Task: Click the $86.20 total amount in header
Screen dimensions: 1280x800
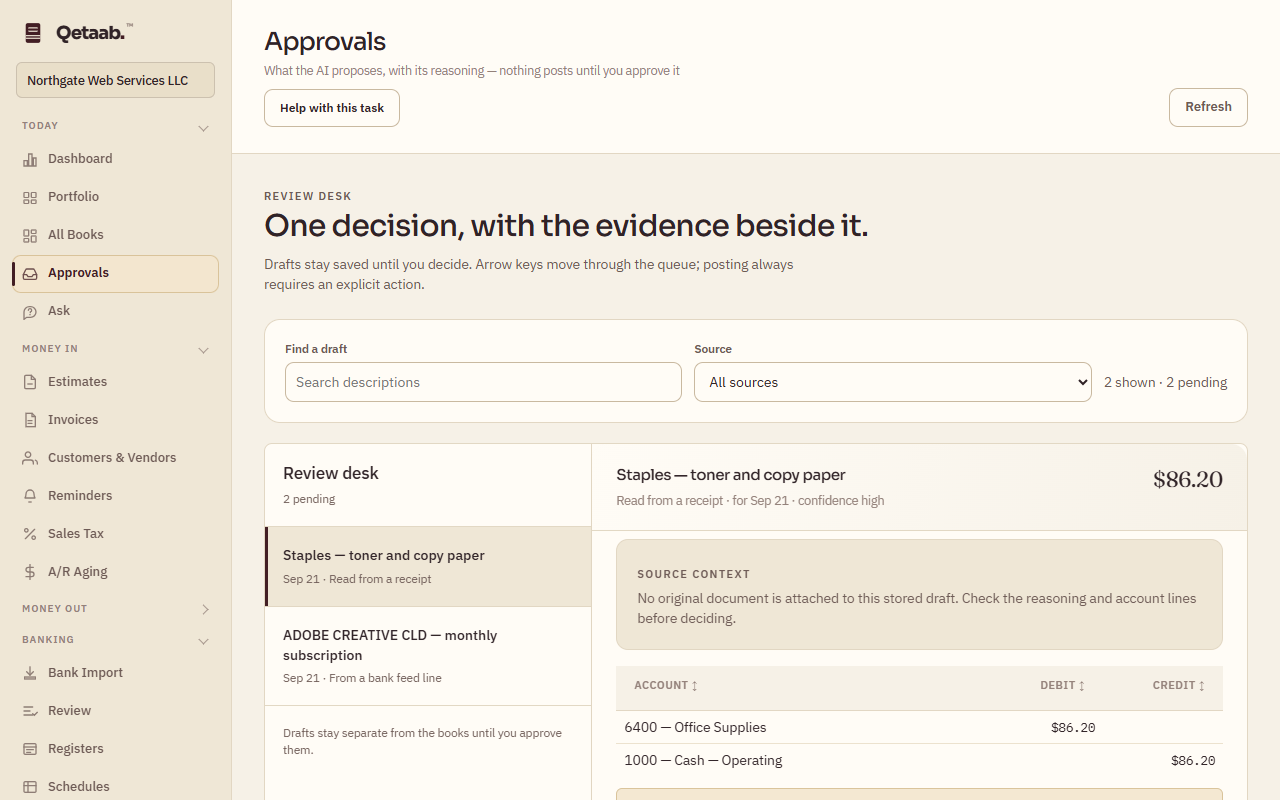Action: pos(1188,479)
